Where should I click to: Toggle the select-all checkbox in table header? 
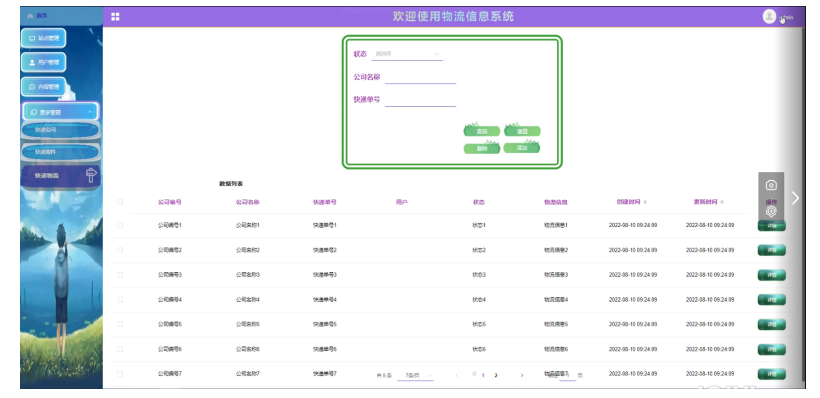click(x=120, y=202)
